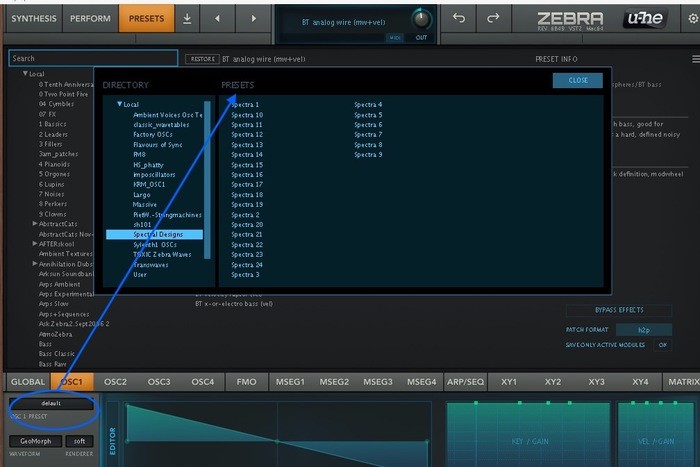
Task: Open settings gear icon
Action: 693,18
